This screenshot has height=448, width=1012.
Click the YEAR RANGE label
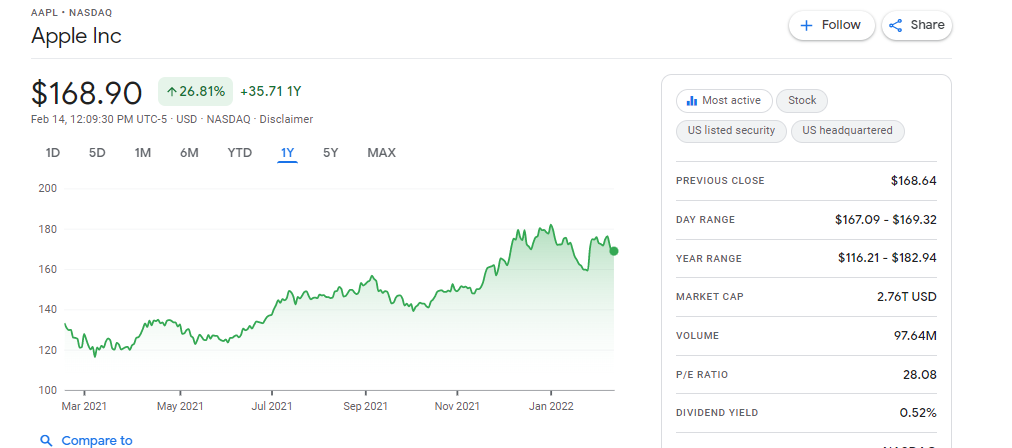pos(709,259)
